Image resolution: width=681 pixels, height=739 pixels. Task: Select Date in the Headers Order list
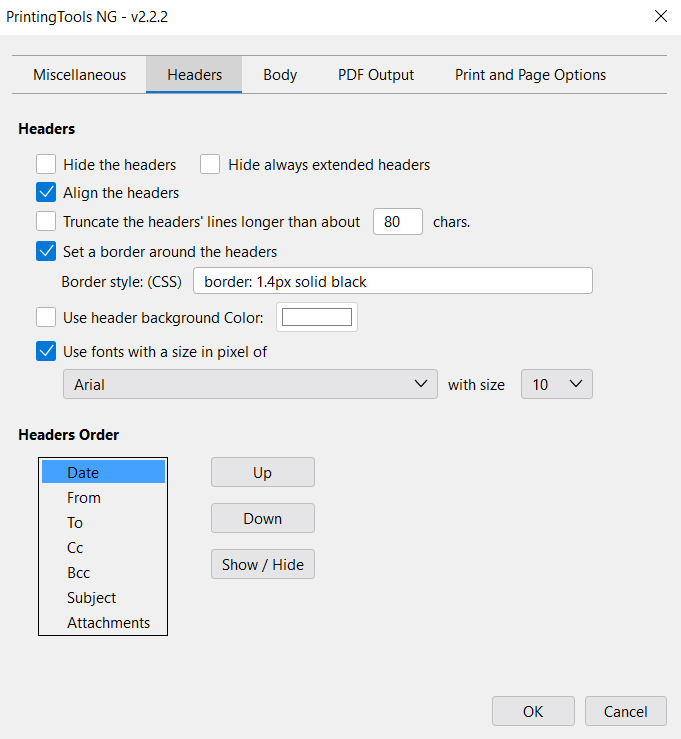pyautogui.click(x=103, y=472)
